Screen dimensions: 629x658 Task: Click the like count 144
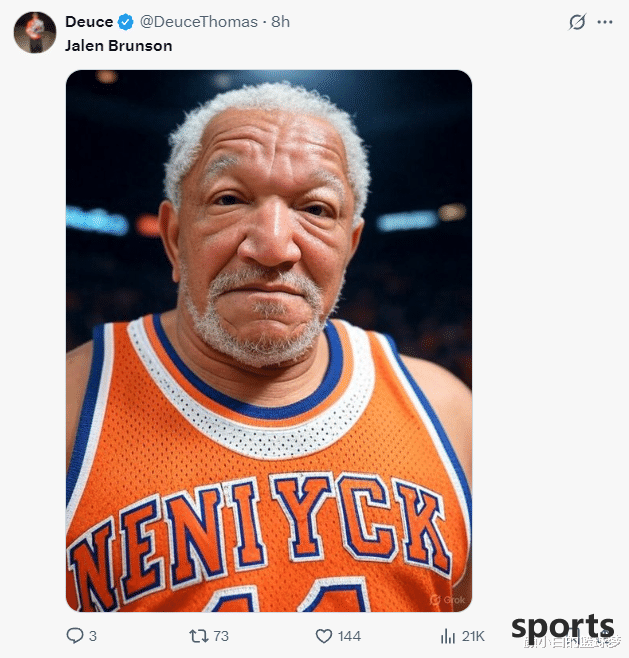pyautogui.click(x=350, y=636)
